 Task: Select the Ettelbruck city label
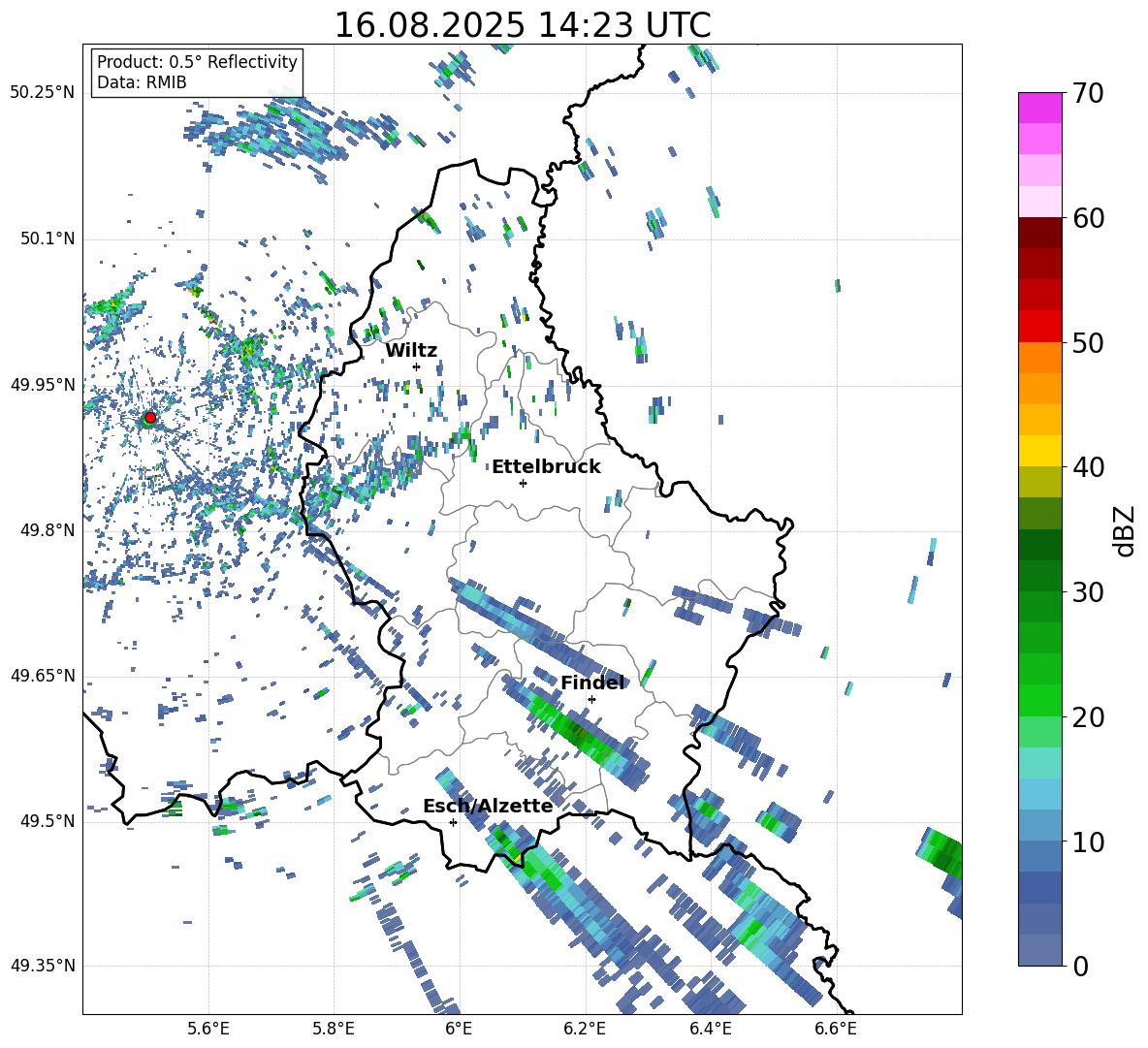click(x=546, y=467)
